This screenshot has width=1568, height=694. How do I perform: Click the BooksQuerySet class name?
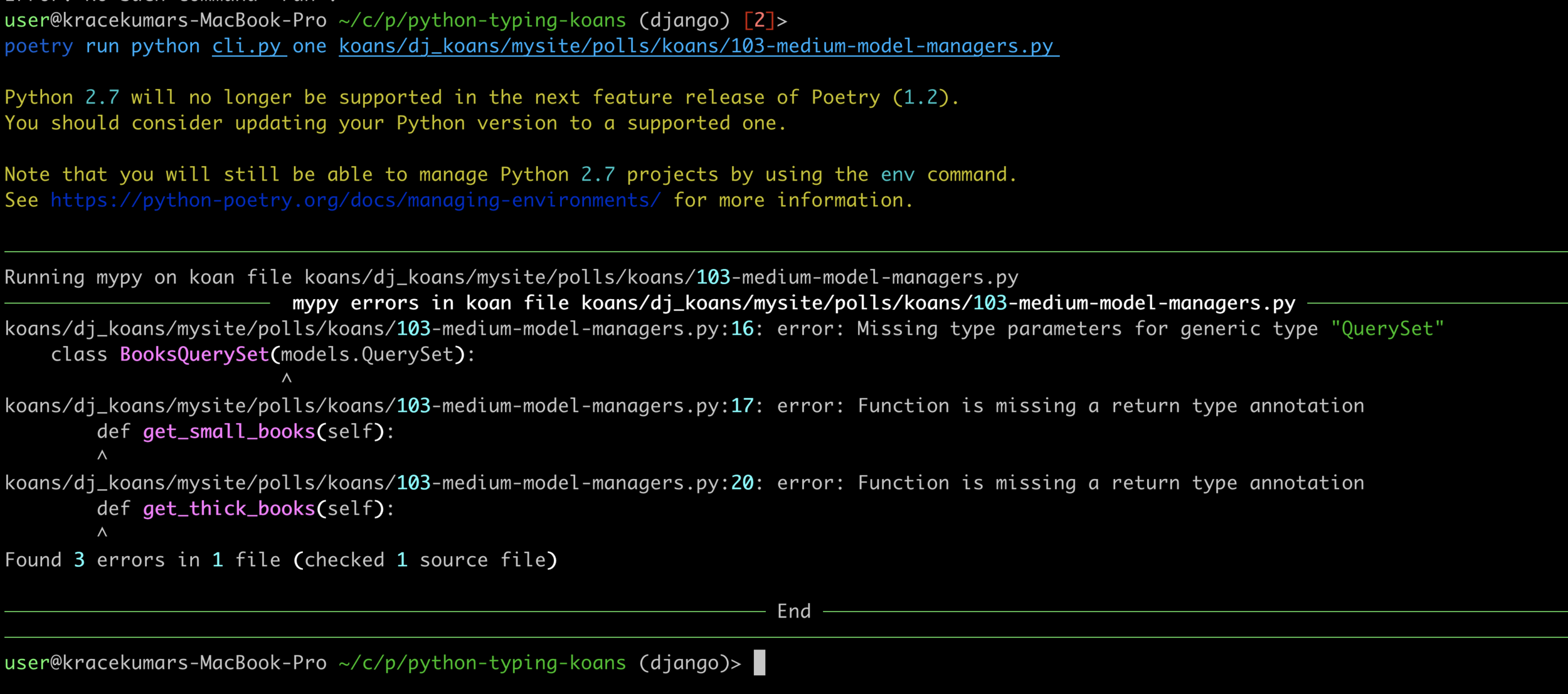click(194, 355)
